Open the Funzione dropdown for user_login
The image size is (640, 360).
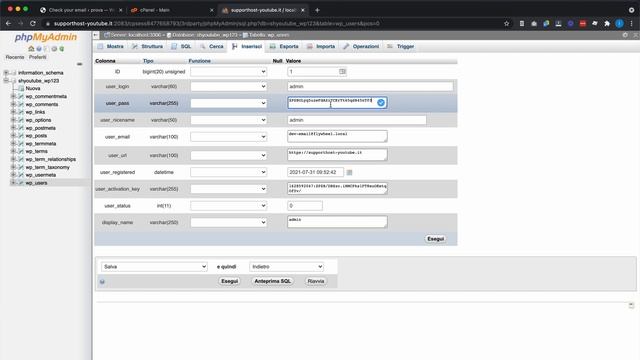coord(229,86)
